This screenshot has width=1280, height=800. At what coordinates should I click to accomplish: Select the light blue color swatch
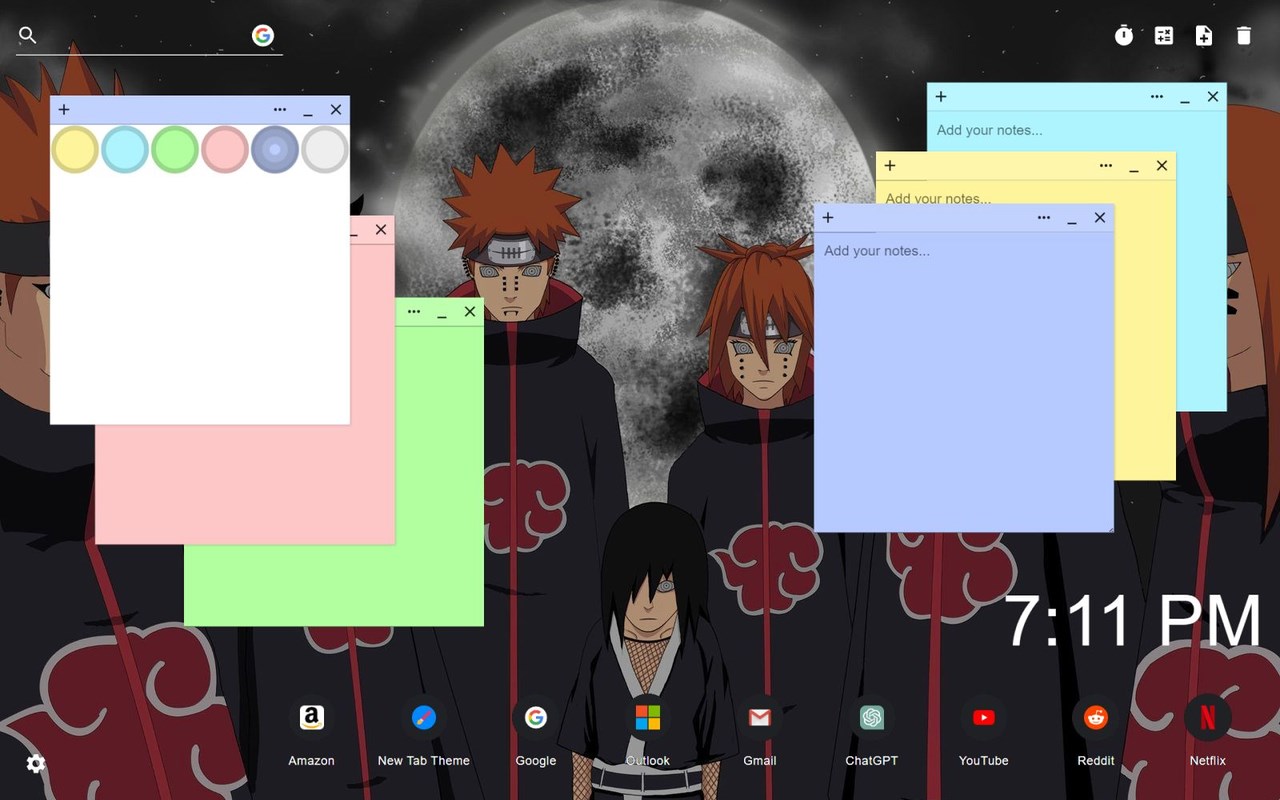tap(125, 149)
